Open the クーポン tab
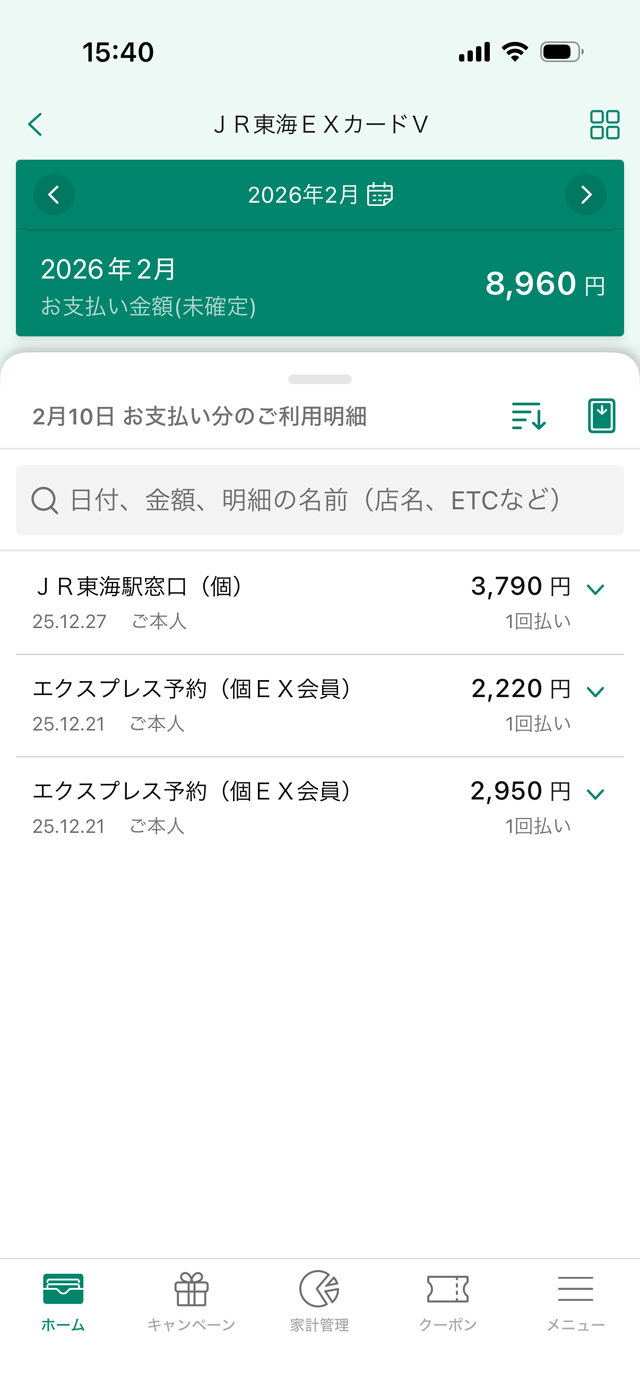This screenshot has height=1391, width=640. tap(447, 1302)
